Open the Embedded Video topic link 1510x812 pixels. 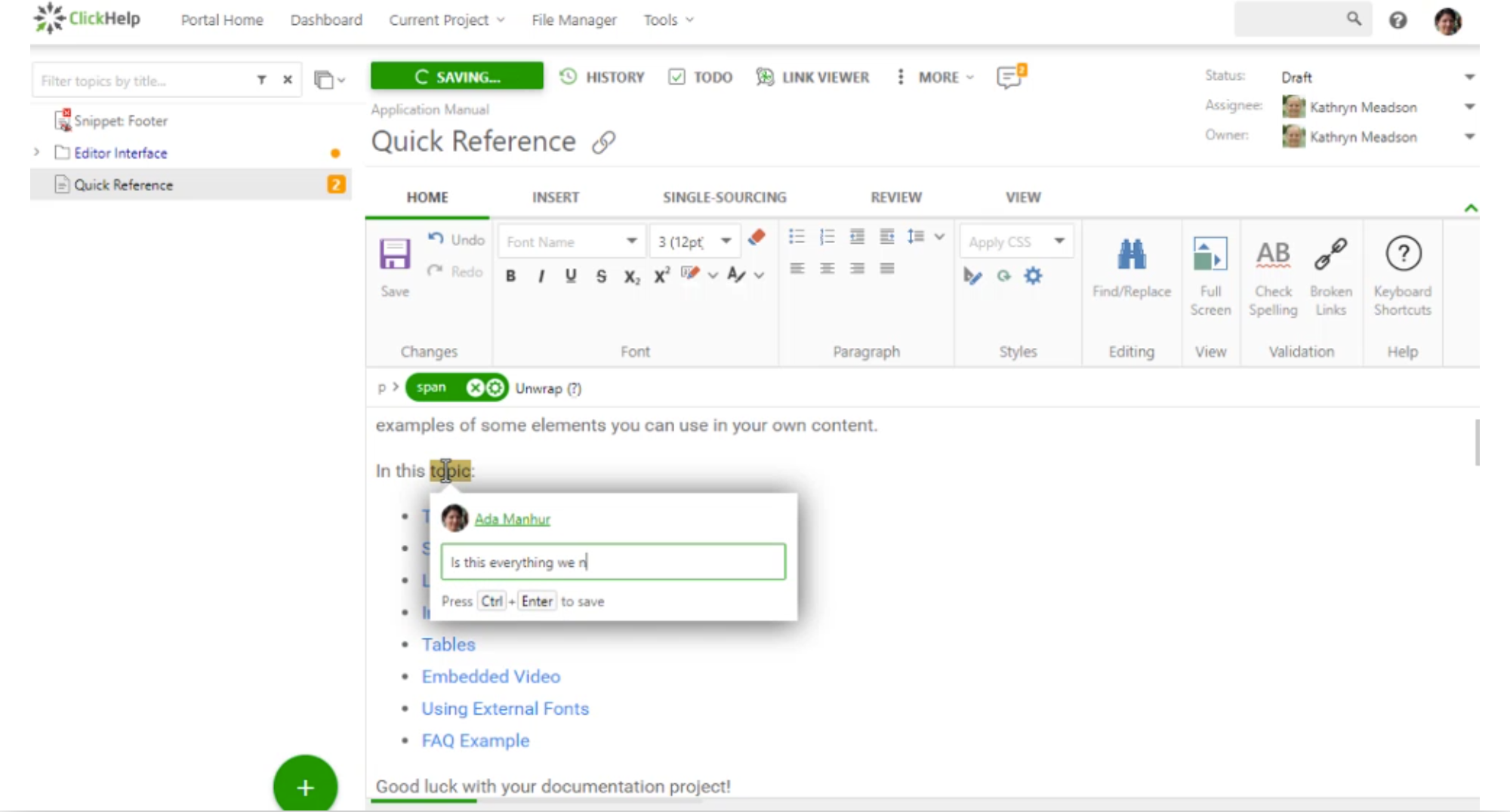(491, 676)
